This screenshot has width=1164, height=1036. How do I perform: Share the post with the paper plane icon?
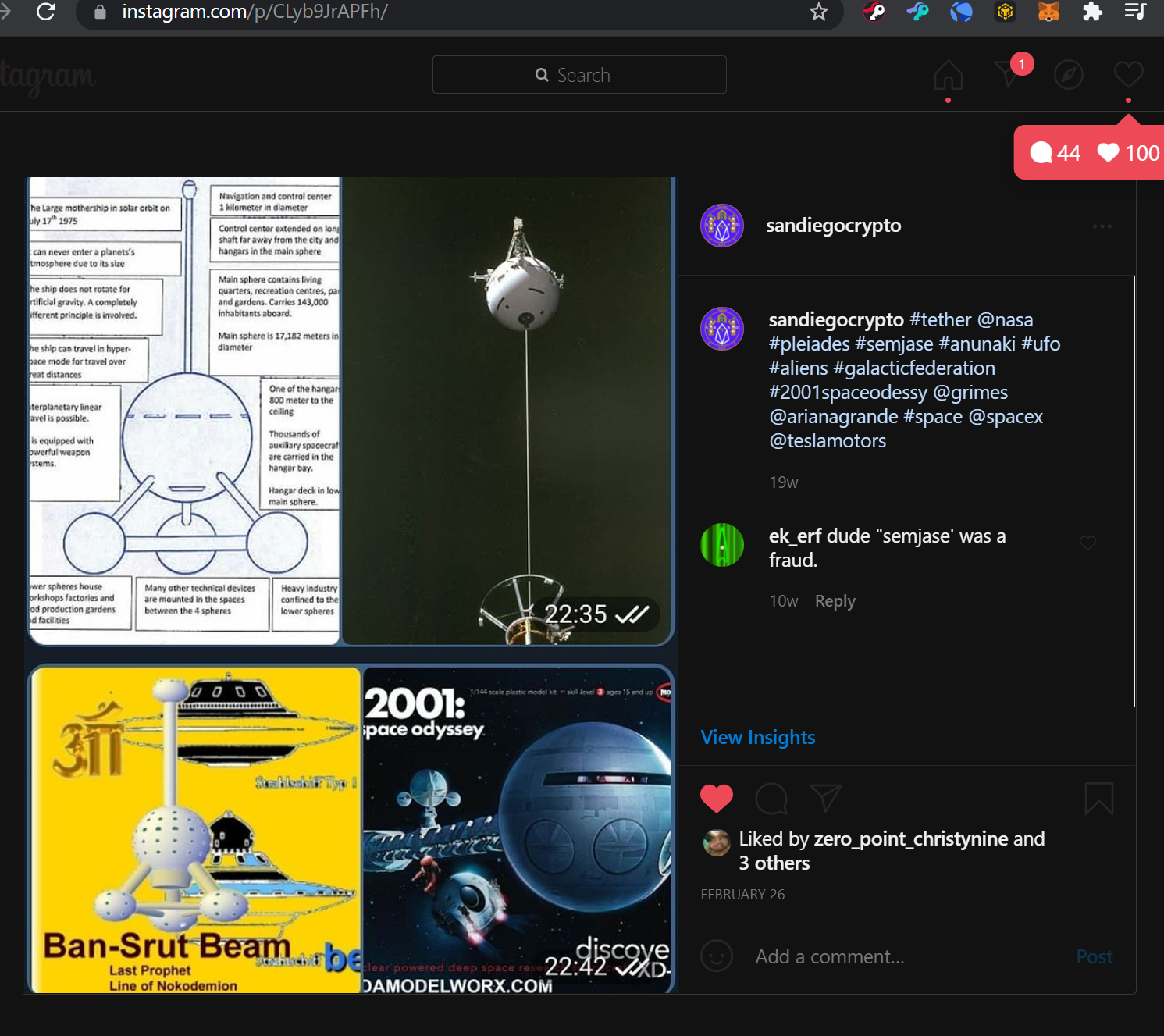[826, 798]
